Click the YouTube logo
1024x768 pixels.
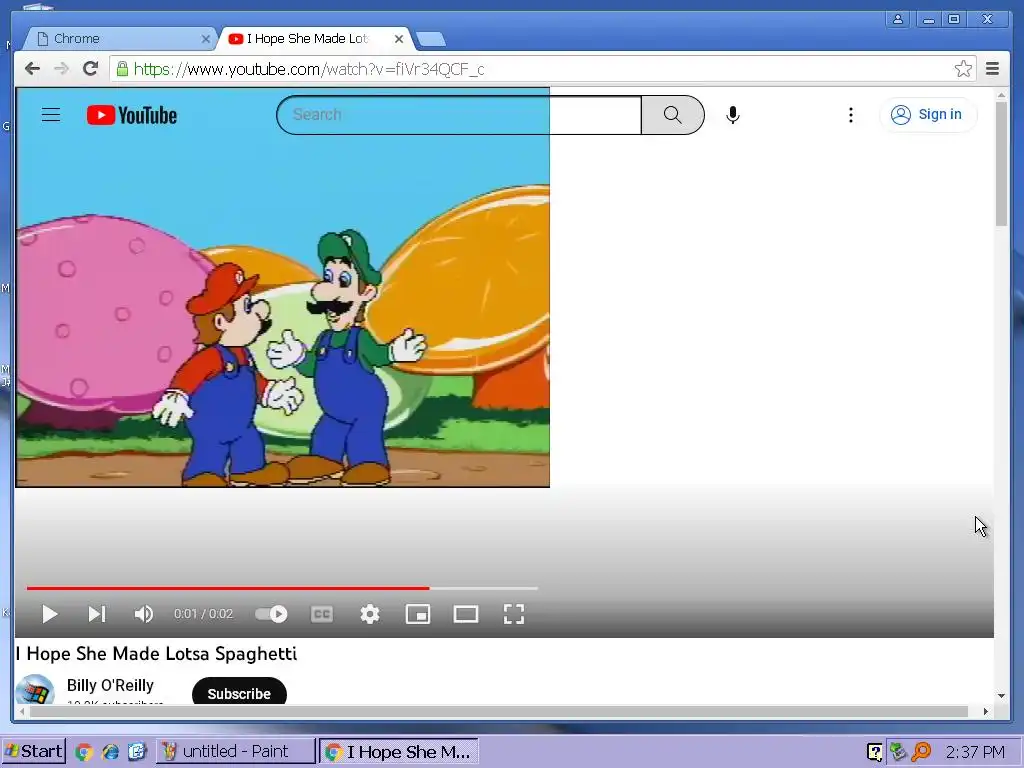tap(132, 115)
